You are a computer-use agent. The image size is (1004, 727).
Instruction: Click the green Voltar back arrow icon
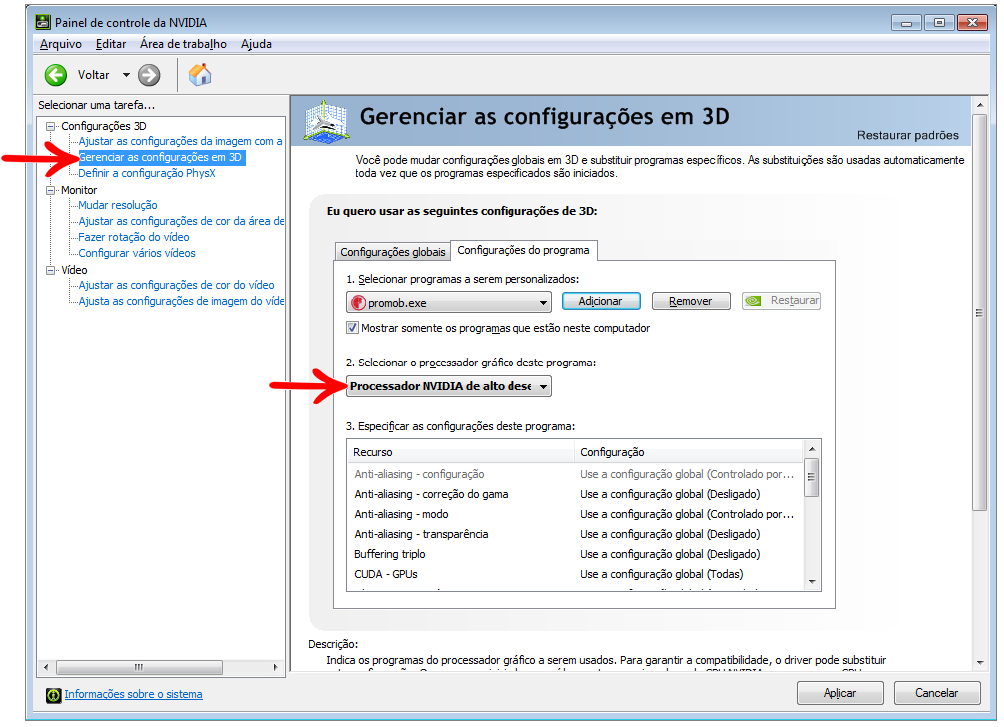[x=56, y=75]
